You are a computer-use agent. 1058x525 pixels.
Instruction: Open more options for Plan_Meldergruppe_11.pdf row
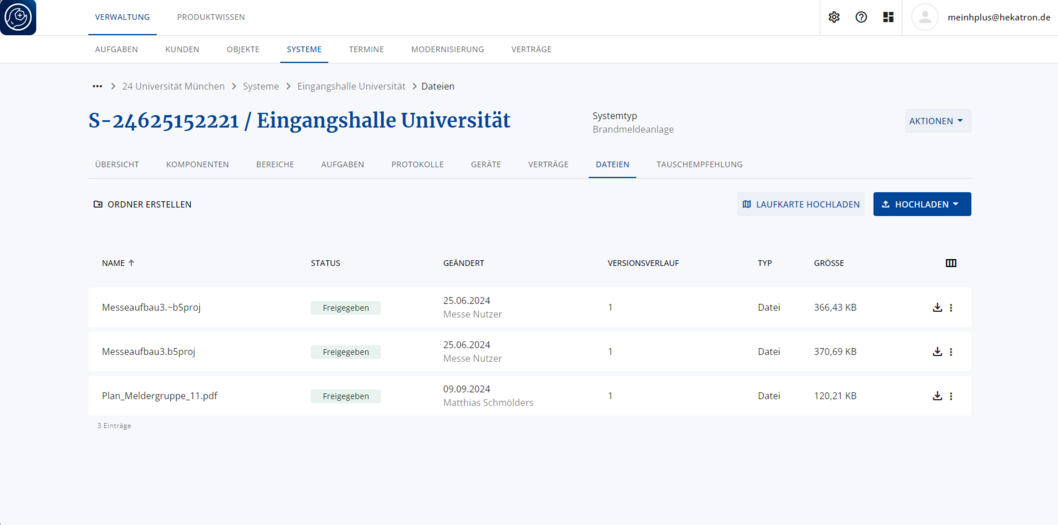coord(951,396)
